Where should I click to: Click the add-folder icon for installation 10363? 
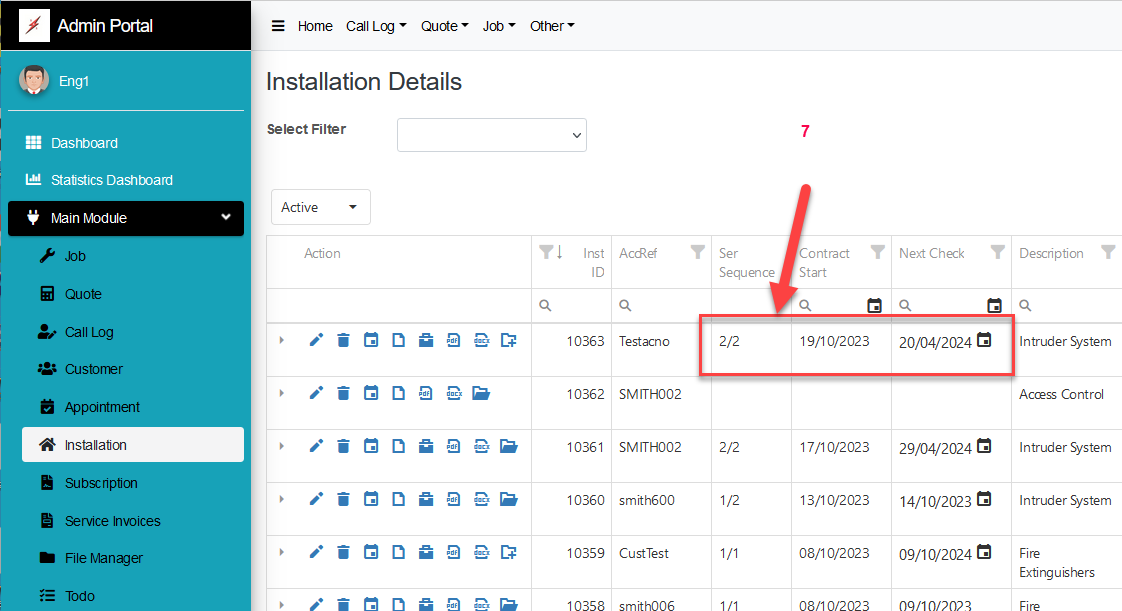pos(509,341)
